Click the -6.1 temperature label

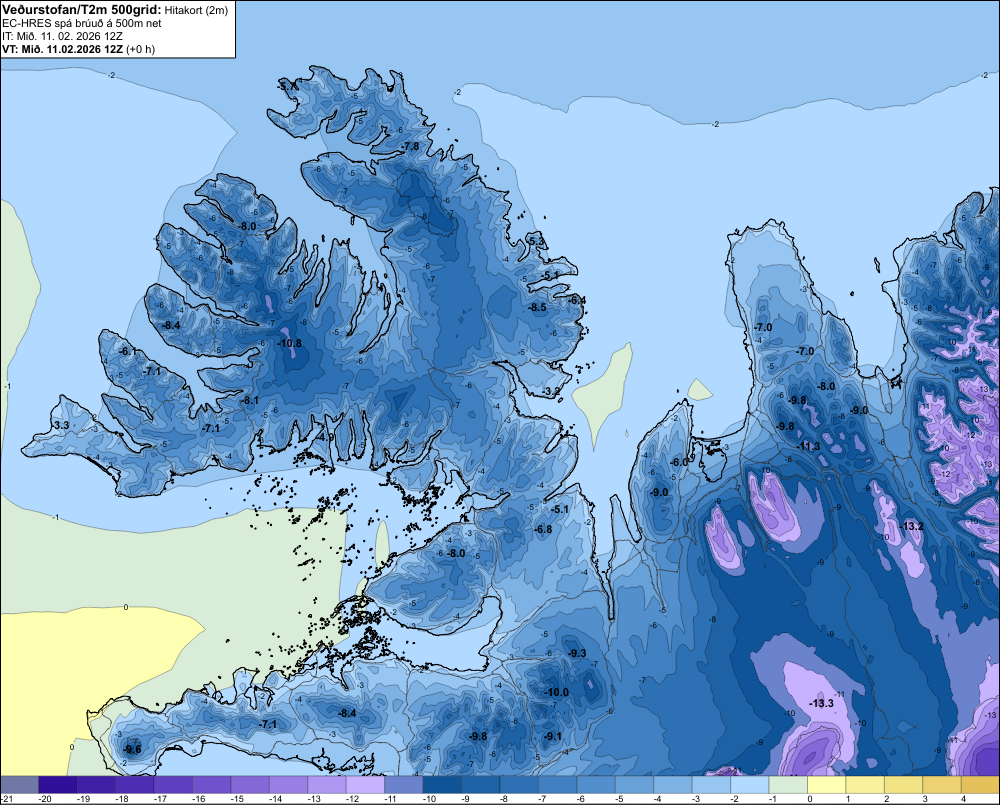pos(128,351)
